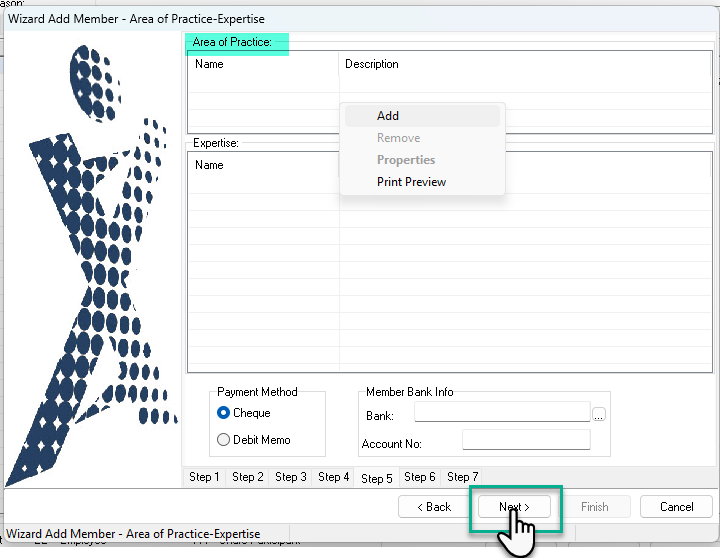Click the Payment Method group label

point(257,392)
